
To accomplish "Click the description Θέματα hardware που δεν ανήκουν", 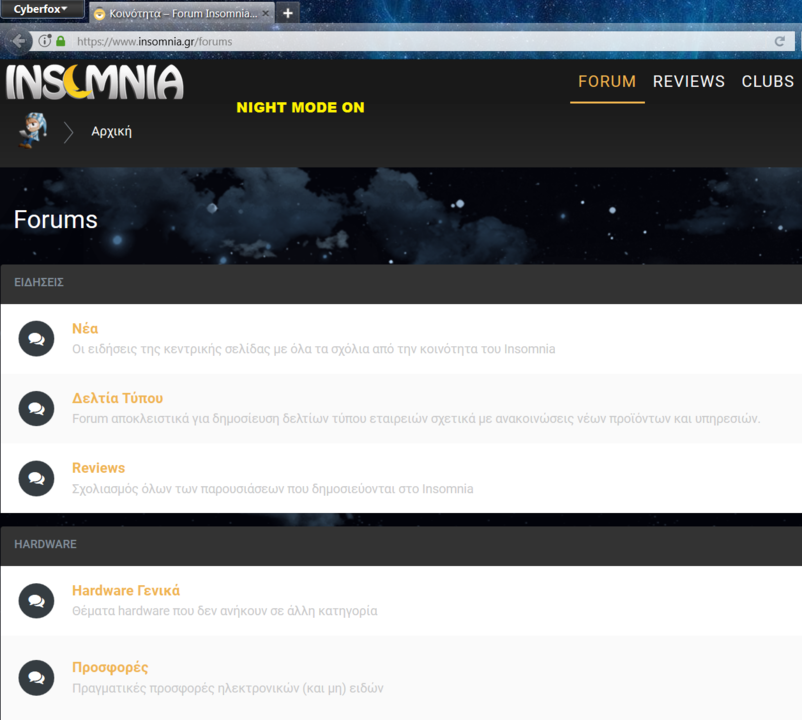I will click(x=225, y=611).
